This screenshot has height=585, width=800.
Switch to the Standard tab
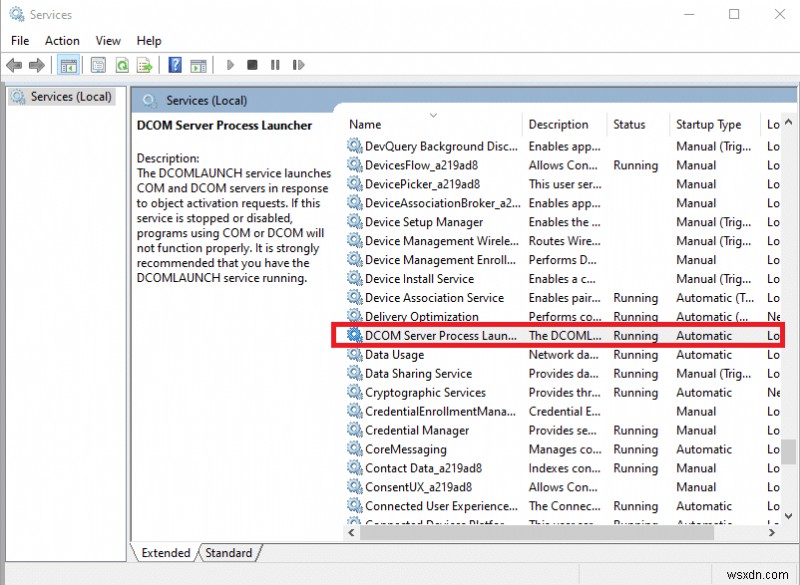pyautogui.click(x=229, y=553)
